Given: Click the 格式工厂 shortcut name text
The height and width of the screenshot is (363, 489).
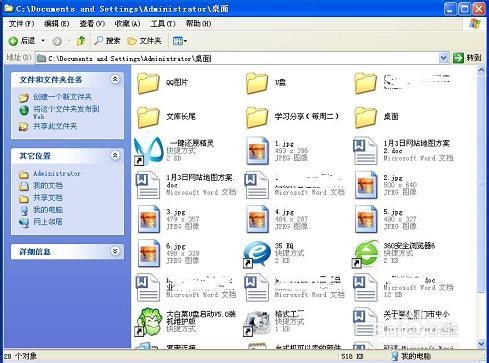Looking at the screenshot, I should point(289,314).
